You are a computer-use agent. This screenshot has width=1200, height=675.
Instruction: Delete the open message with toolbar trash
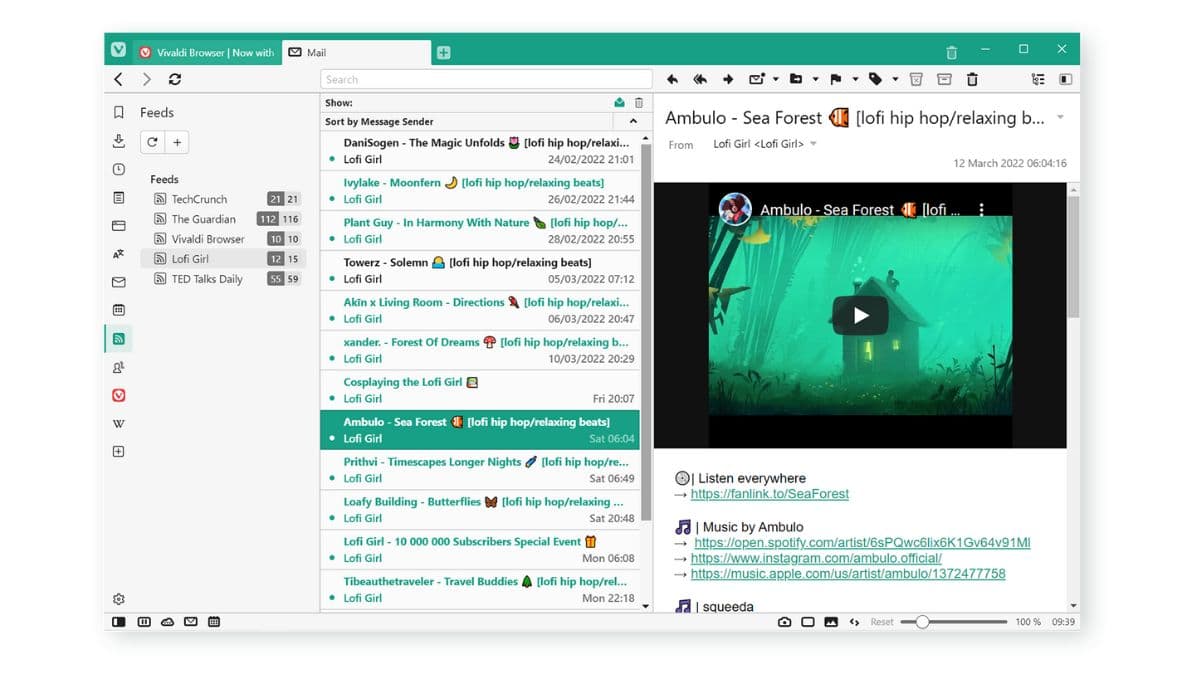pyautogui.click(x=972, y=79)
